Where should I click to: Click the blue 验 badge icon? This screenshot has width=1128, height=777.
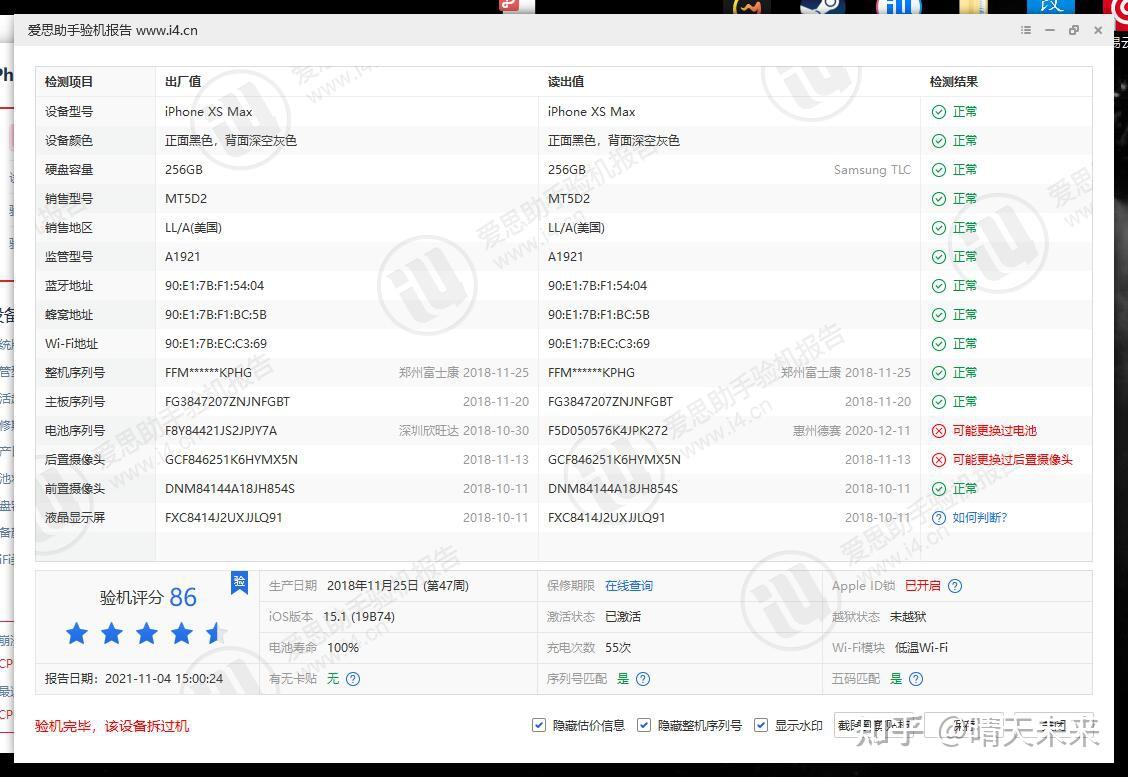(x=240, y=582)
